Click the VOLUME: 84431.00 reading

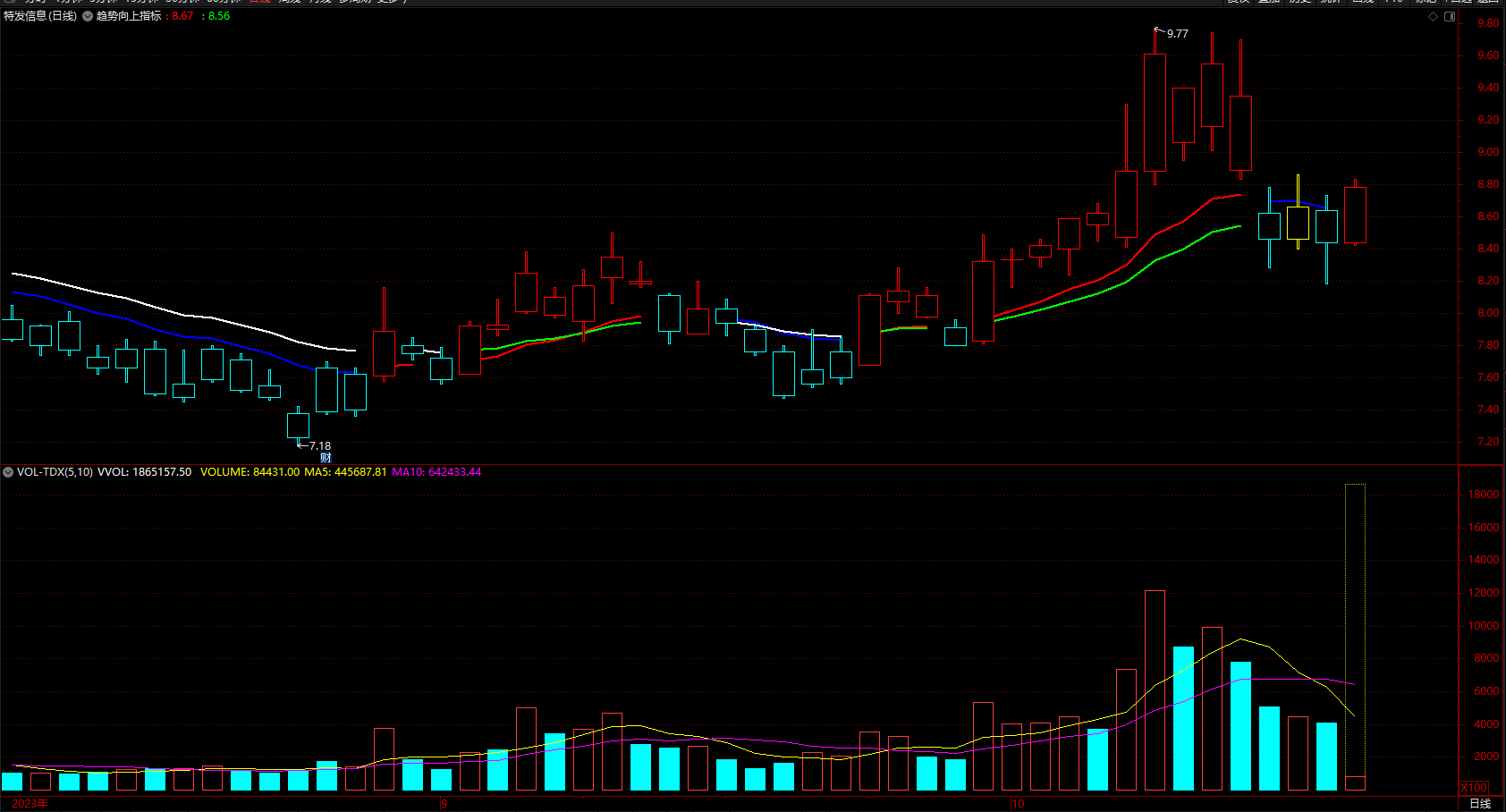pos(250,472)
